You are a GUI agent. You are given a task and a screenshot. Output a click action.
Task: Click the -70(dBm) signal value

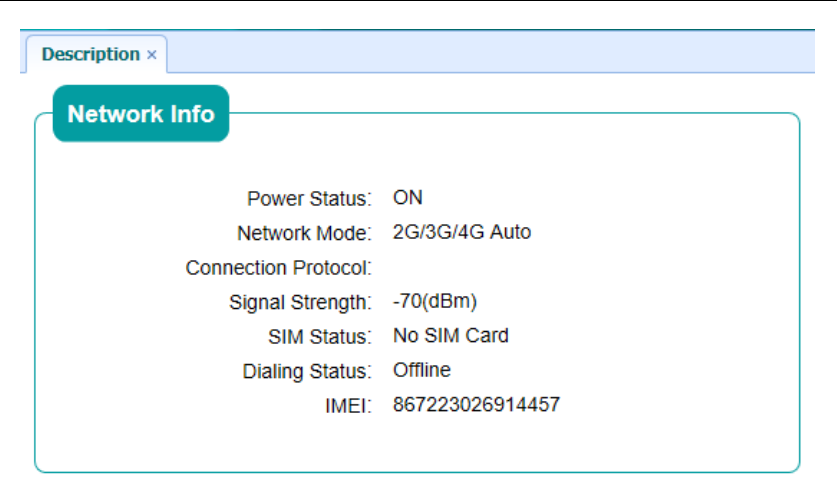[x=435, y=301]
